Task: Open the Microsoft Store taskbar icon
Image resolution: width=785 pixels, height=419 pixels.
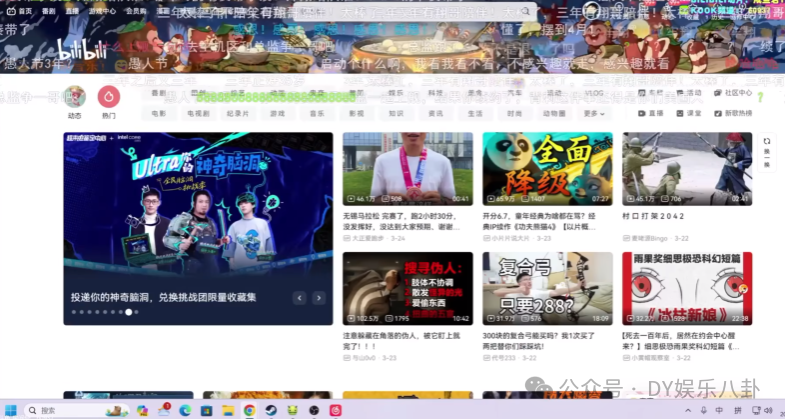Action: tap(206, 410)
